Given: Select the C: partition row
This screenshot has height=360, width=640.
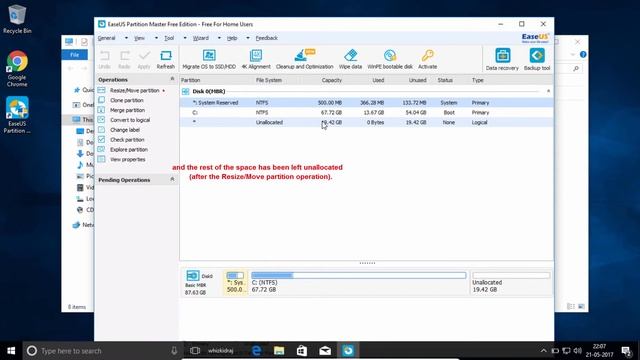Looking at the screenshot, I should [367, 112].
